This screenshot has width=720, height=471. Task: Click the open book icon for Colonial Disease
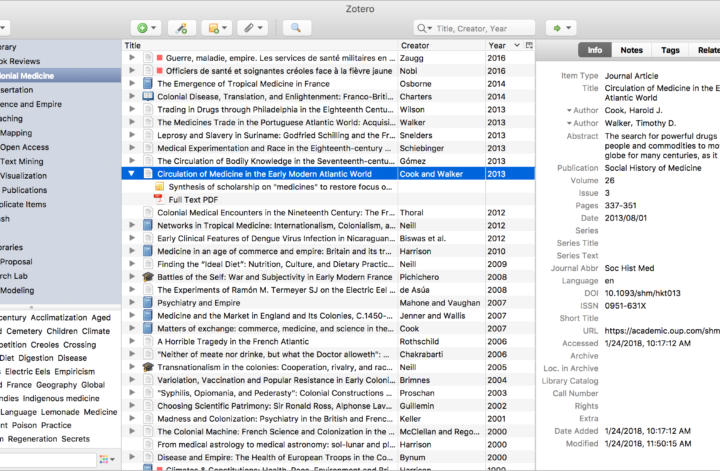[148, 96]
